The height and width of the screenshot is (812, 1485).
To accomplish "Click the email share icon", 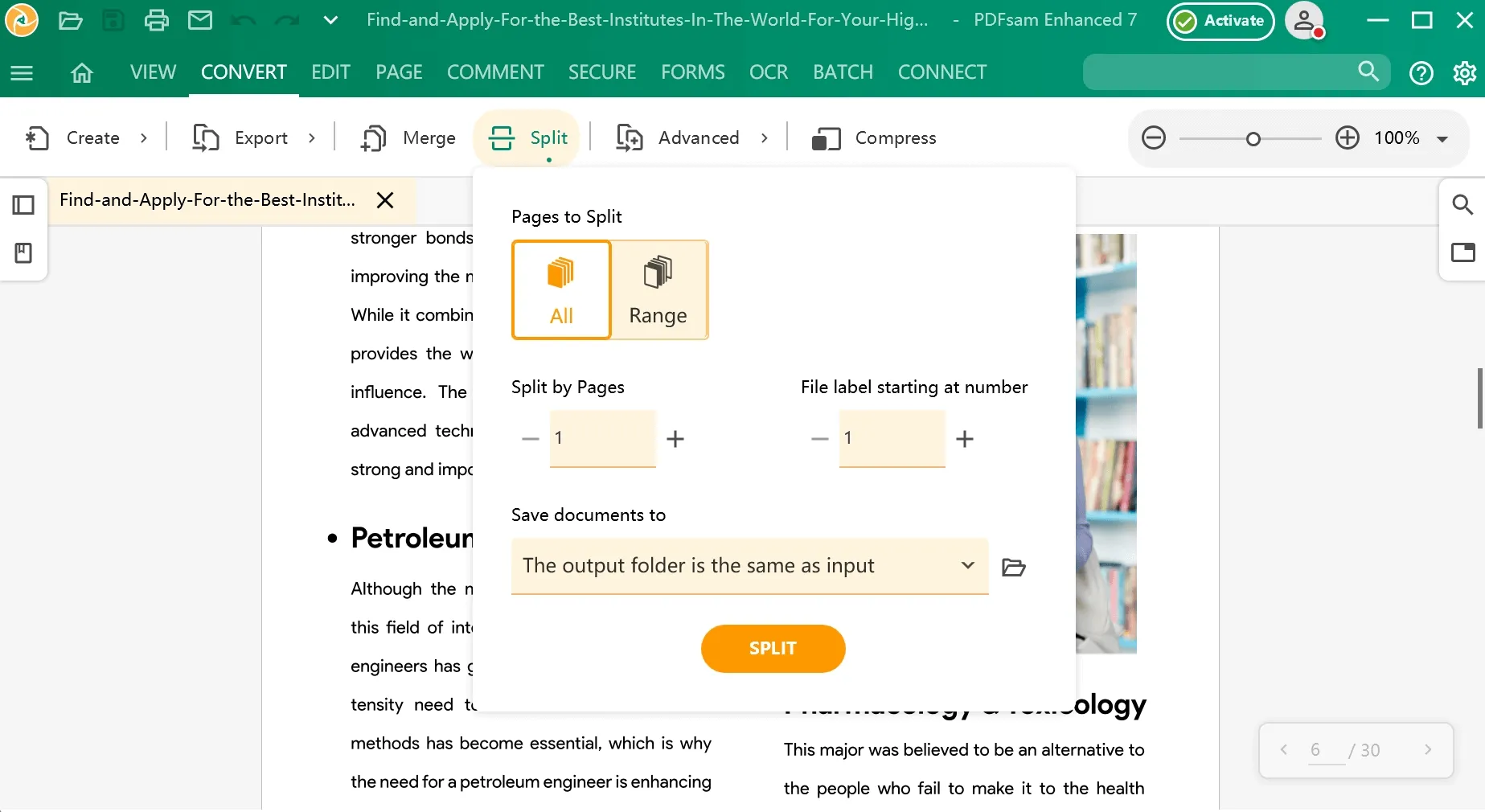I will tap(199, 21).
